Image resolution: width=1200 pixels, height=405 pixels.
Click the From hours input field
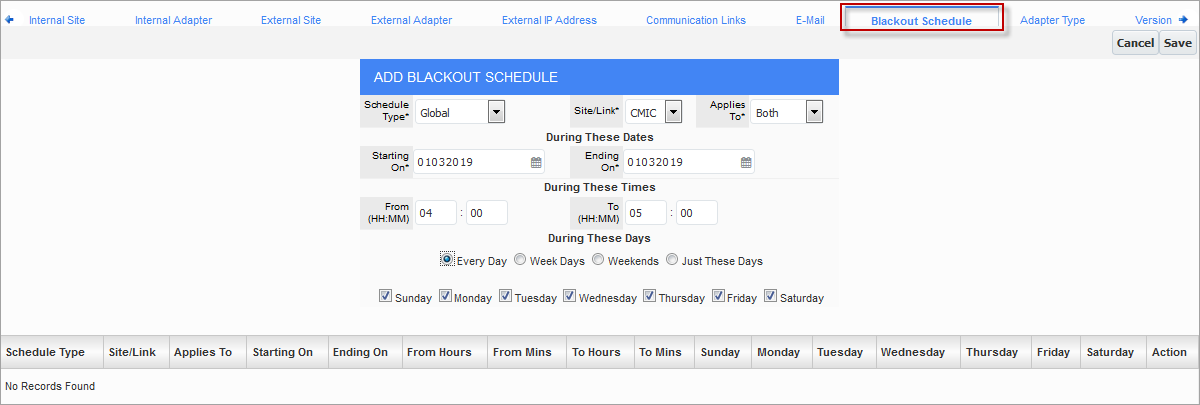pyautogui.click(x=436, y=213)
